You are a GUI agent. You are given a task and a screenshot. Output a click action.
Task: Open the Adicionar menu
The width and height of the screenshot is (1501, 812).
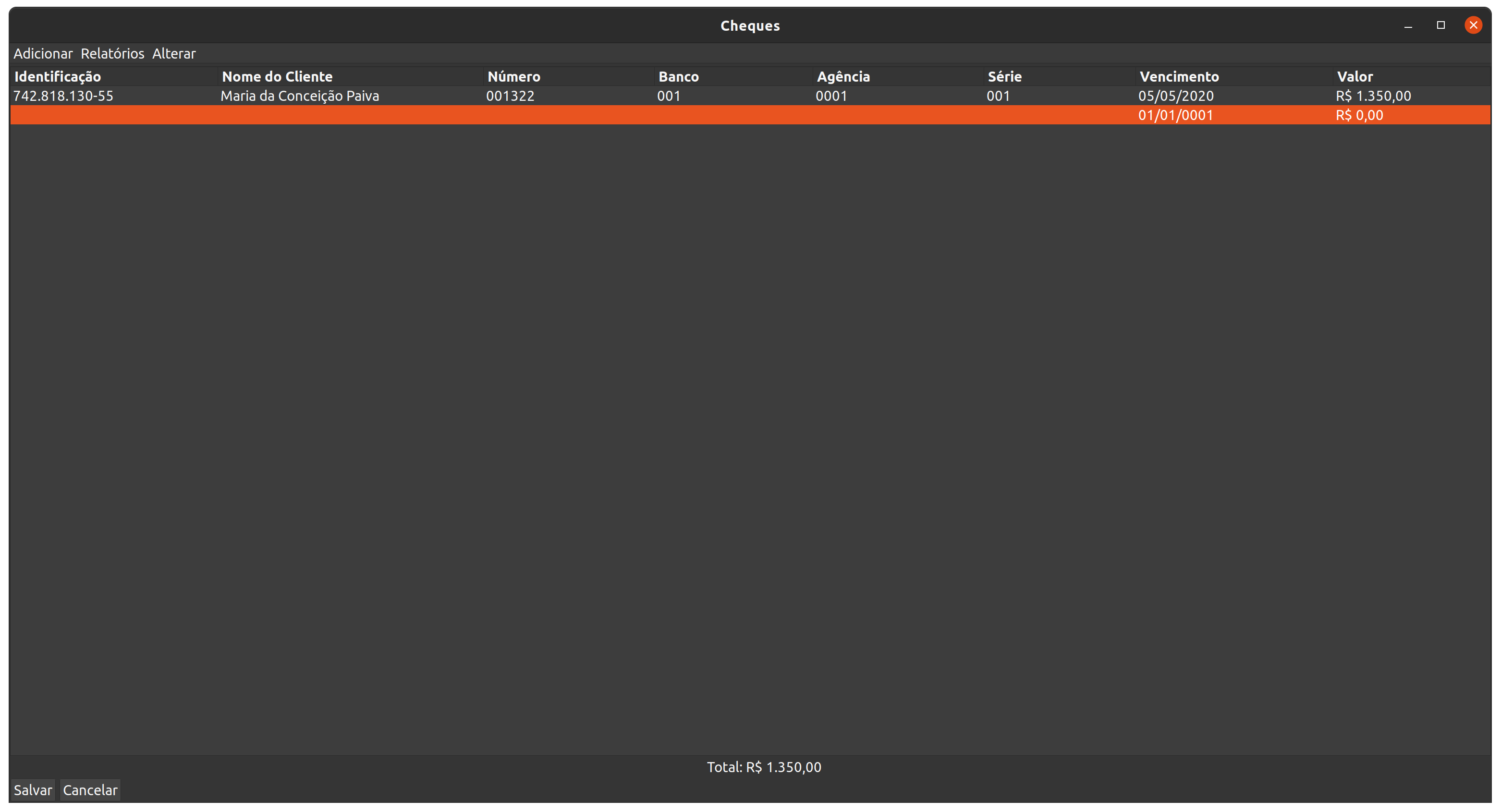tap(43, 54)
